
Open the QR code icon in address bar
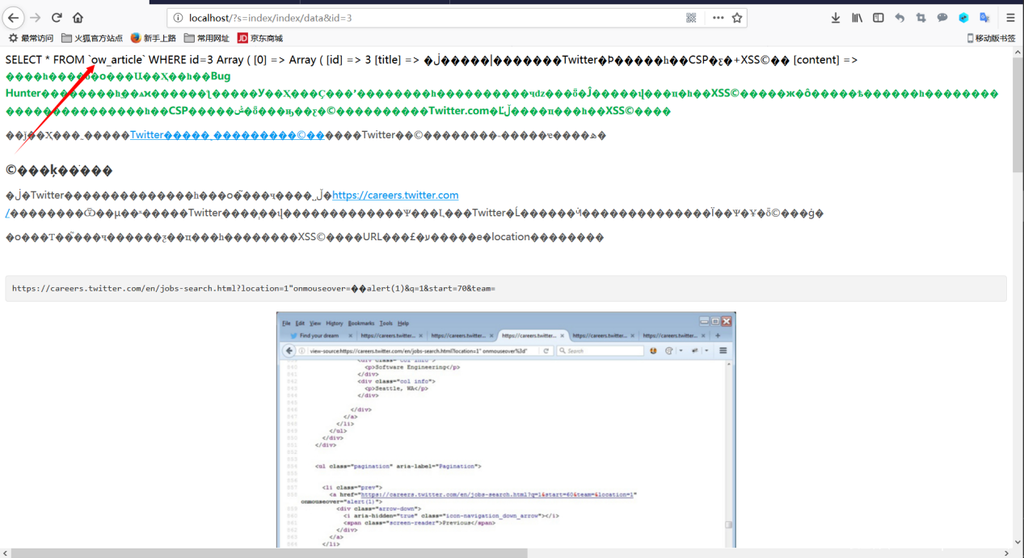point(691,18)
